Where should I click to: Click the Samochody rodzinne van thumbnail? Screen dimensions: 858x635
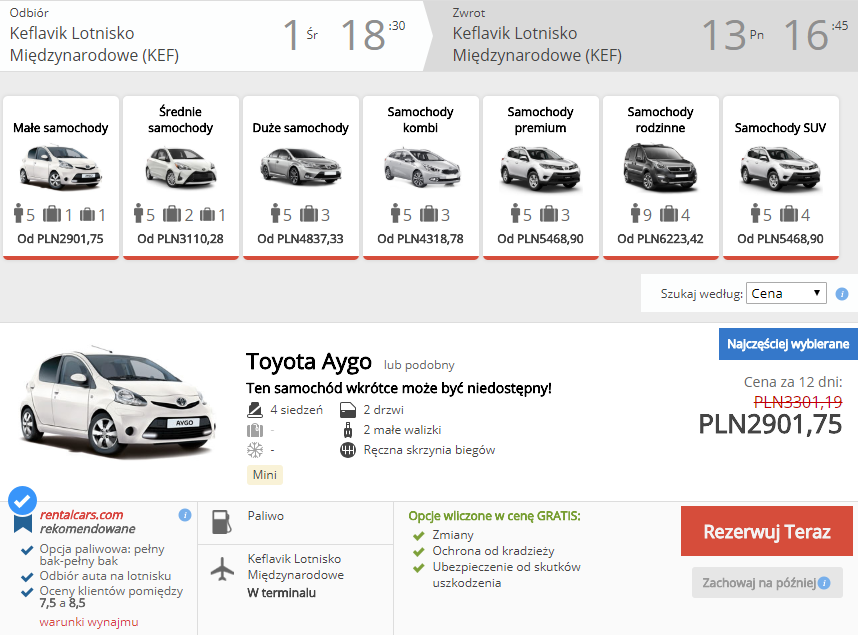coord(660,166)
